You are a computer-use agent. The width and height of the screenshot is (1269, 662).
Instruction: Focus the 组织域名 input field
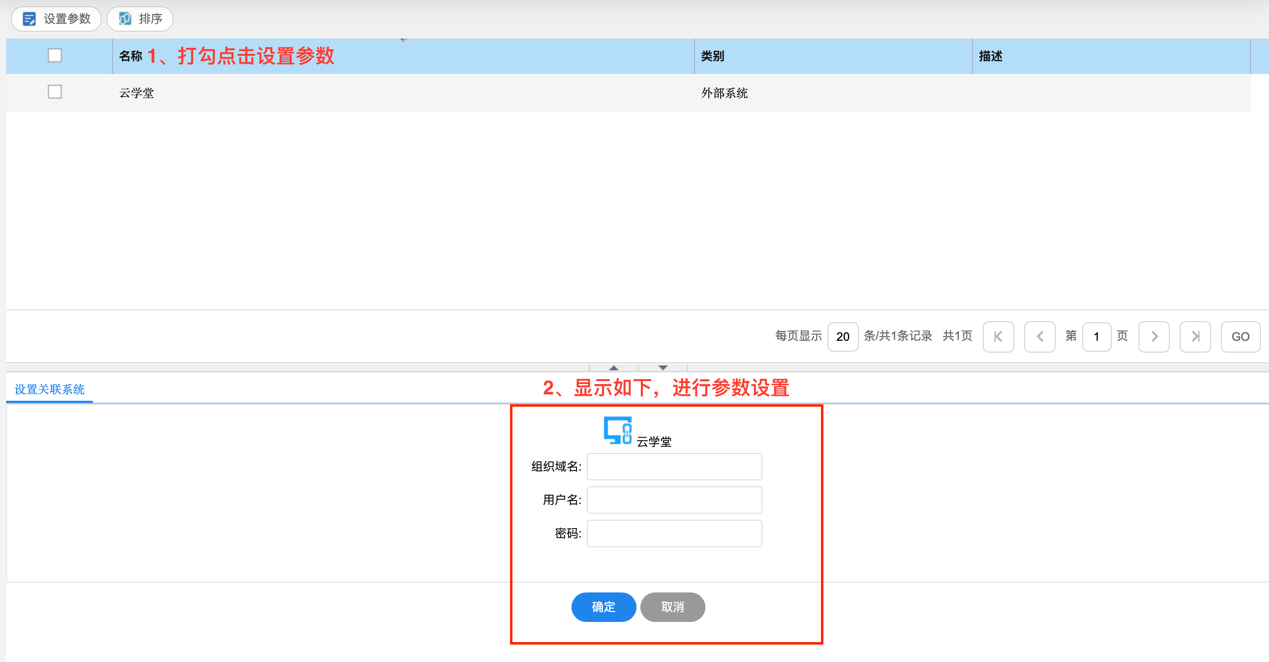(674, 467)
